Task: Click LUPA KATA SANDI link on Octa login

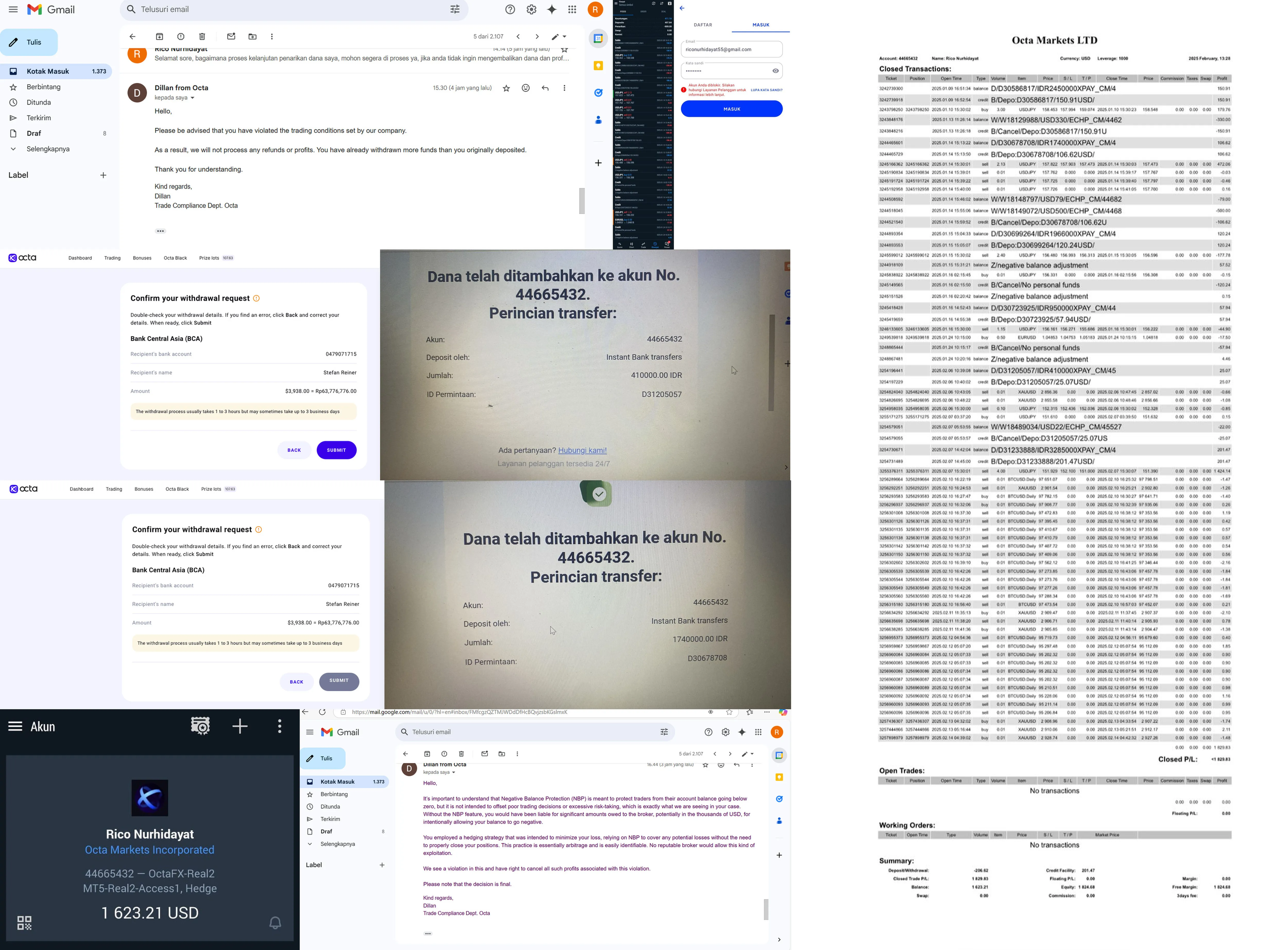Action: coord(766,90)
